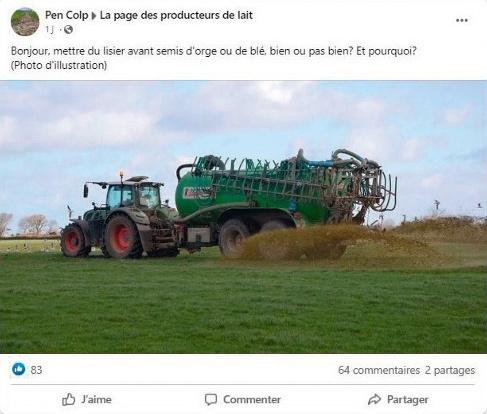
Task: Click Pen Colp's profile picture
Action: click(25, 22)
